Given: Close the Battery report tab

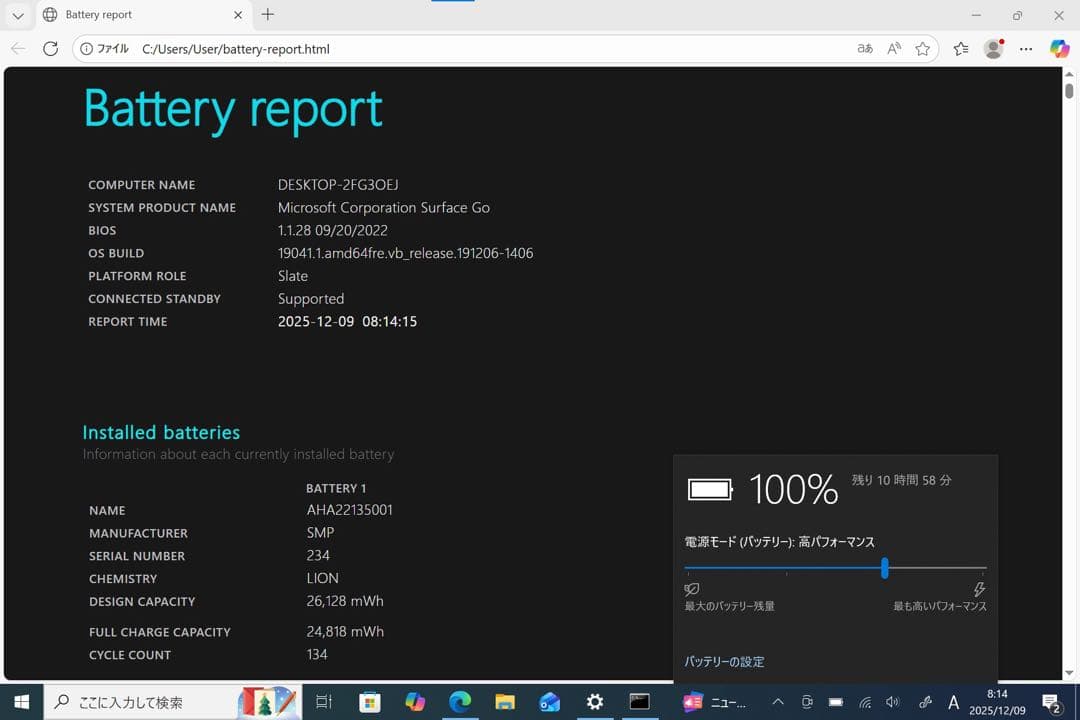Looking at the screenshot, I should 238,14.
